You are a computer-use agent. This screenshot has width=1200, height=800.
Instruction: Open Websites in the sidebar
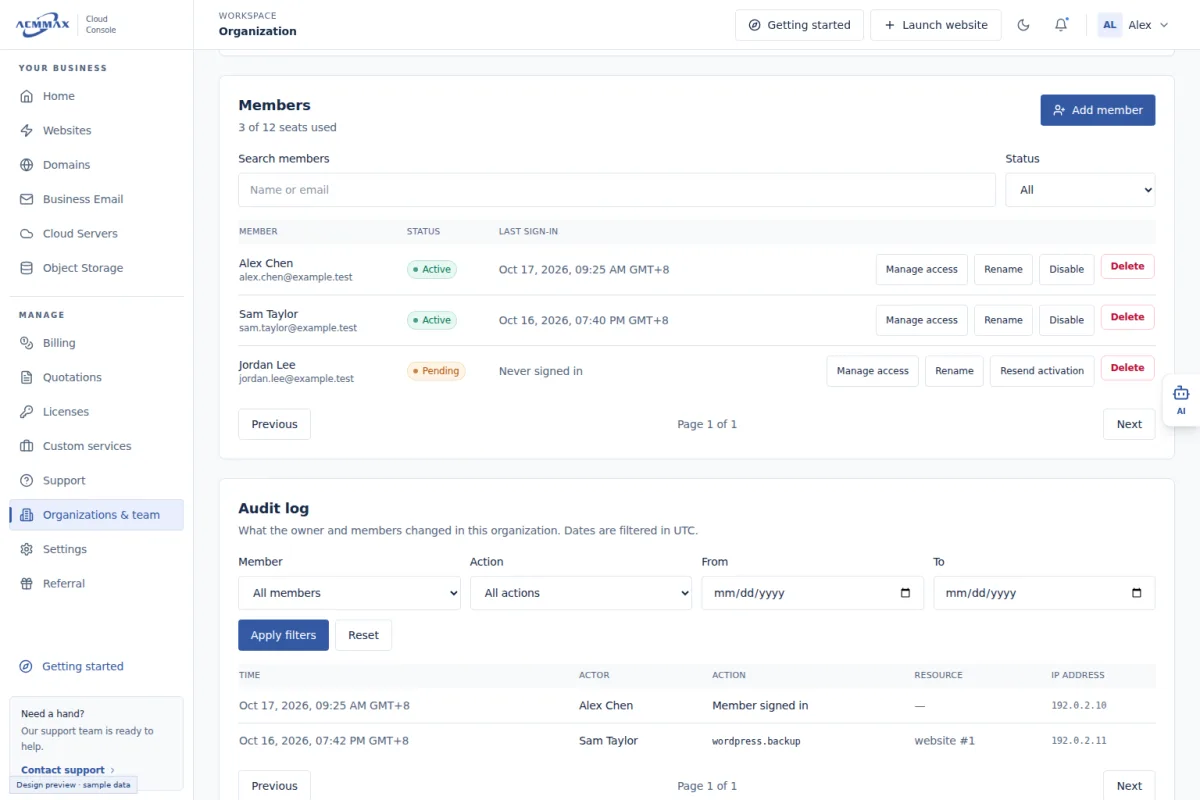[96, 130]
